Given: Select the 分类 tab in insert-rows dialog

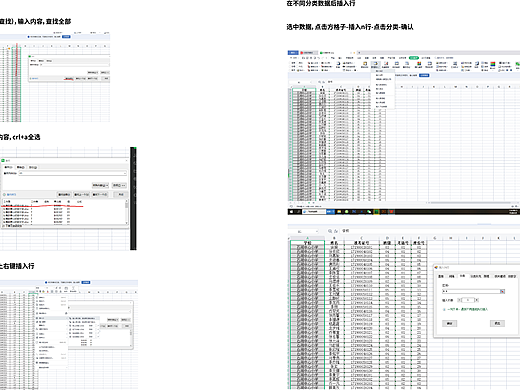Looking at the screenshot, I should [462, 276].
